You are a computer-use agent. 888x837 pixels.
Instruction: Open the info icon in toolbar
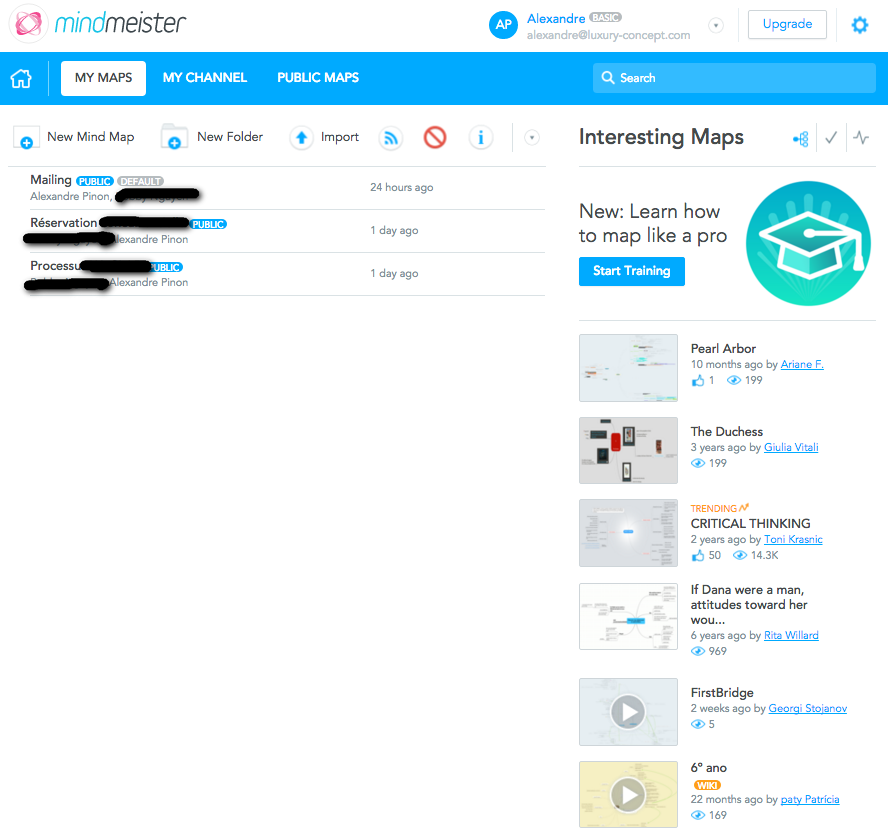pos(481,138)
